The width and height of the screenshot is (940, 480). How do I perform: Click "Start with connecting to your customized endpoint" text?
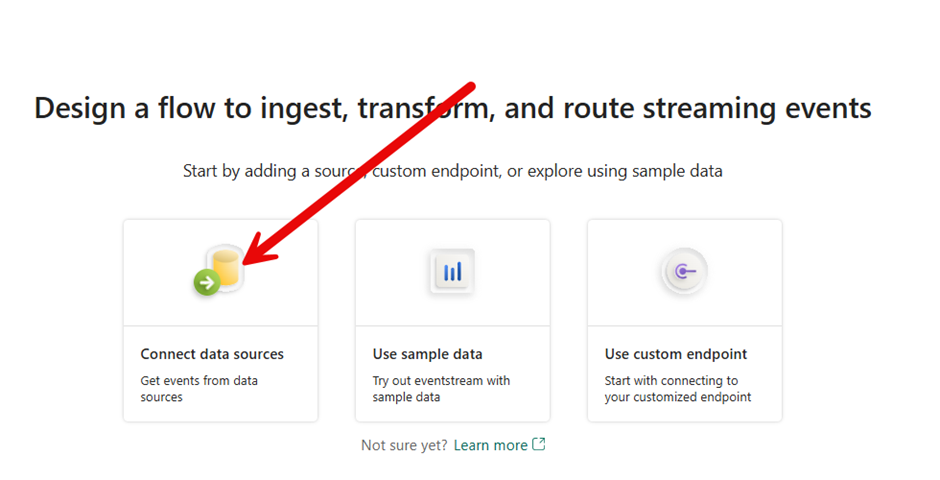[x=677, y=389]
